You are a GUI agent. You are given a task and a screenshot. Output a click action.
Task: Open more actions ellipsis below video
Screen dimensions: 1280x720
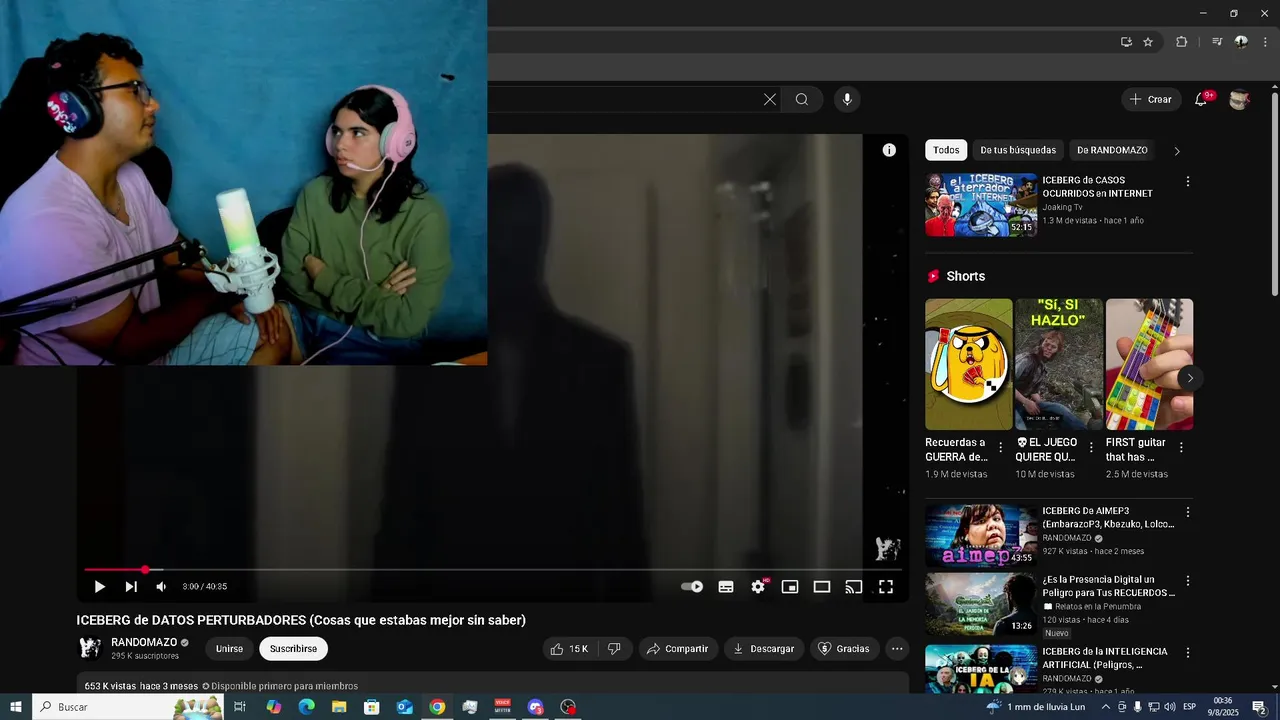pos(897,649)
